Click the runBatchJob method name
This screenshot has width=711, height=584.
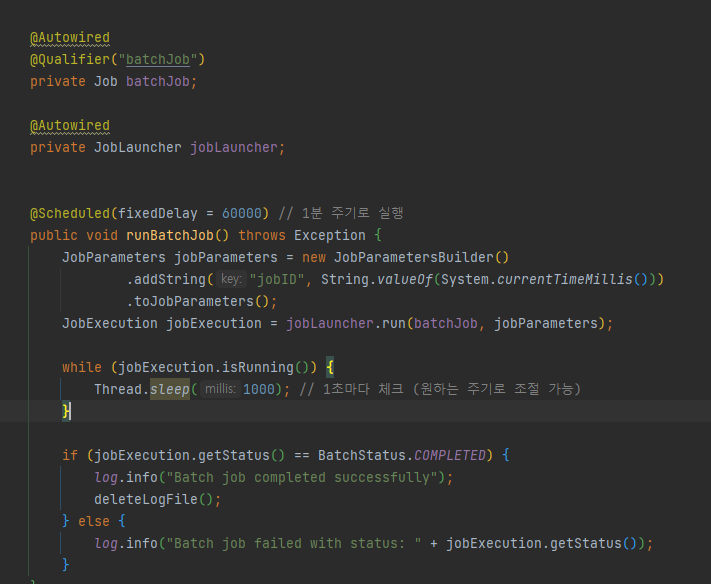tap(170, 235)
